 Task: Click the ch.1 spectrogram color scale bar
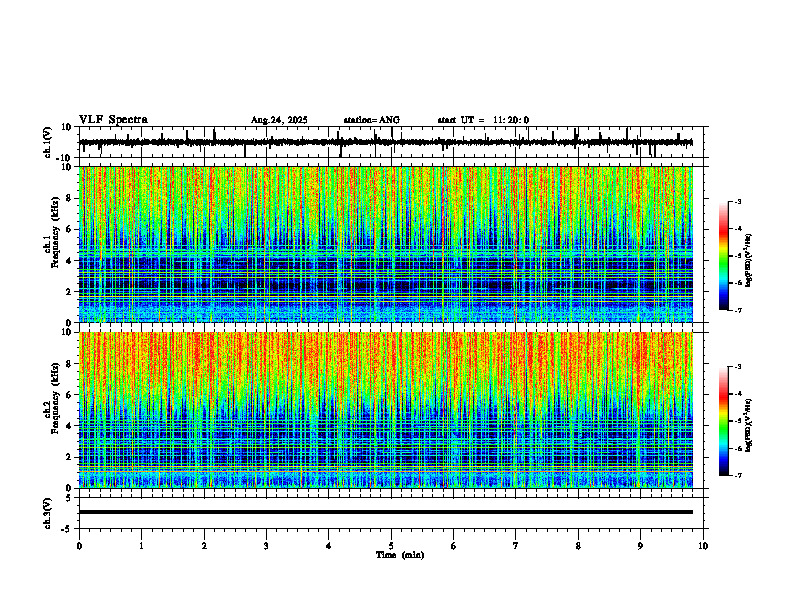click(724, 255)
